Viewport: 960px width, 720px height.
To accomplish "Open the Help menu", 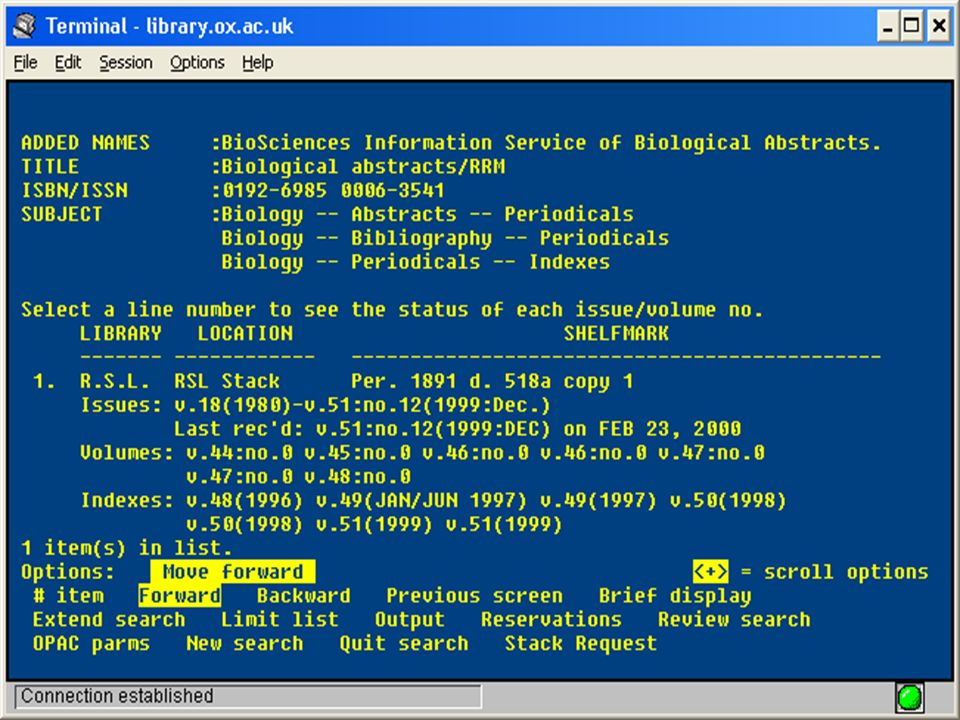I will coord(257,62).
